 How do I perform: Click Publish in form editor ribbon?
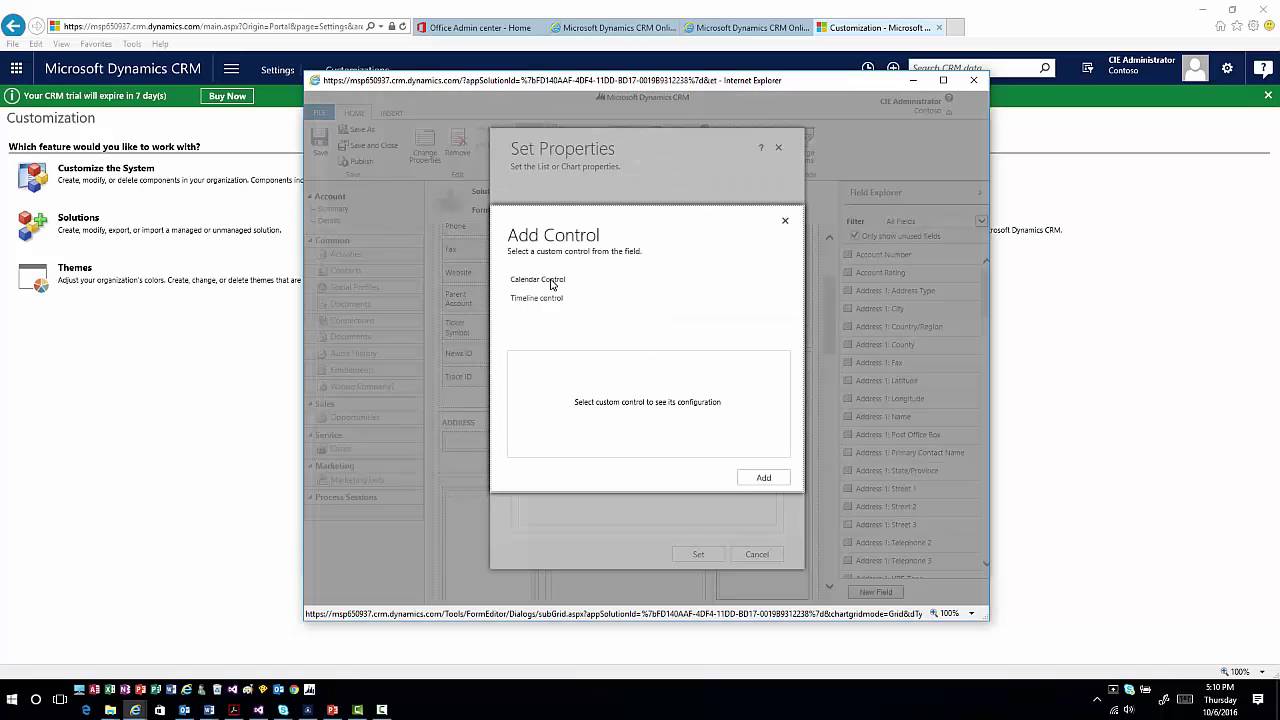[356, 161]
